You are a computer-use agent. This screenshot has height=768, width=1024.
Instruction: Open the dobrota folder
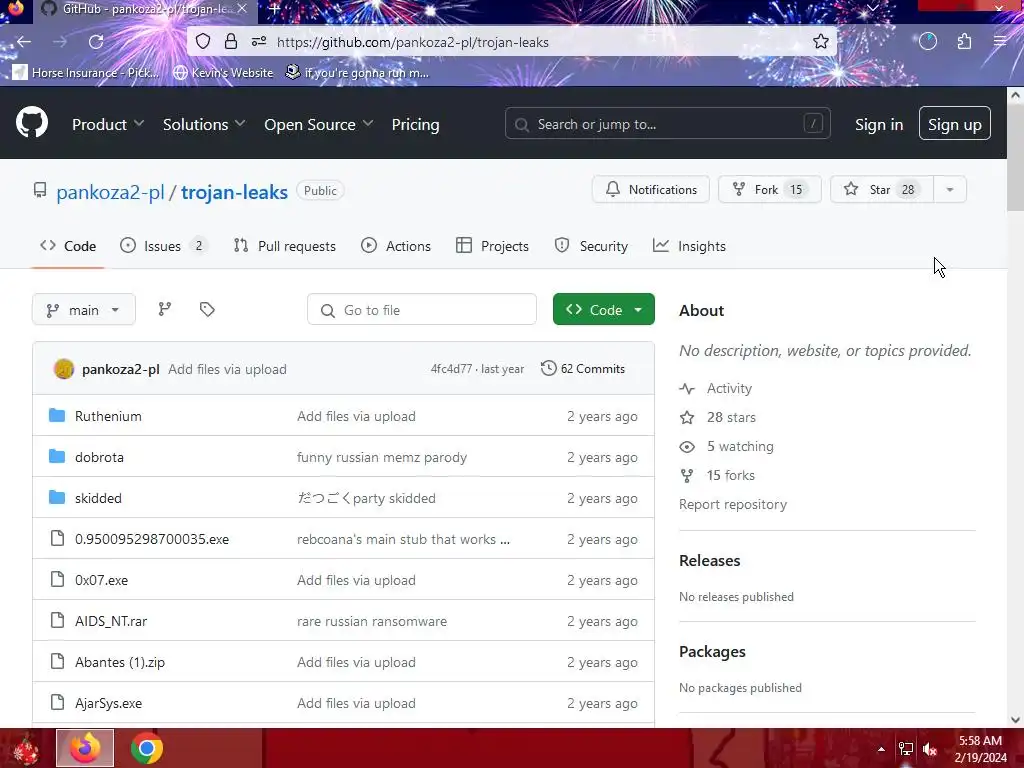point(99,457)
